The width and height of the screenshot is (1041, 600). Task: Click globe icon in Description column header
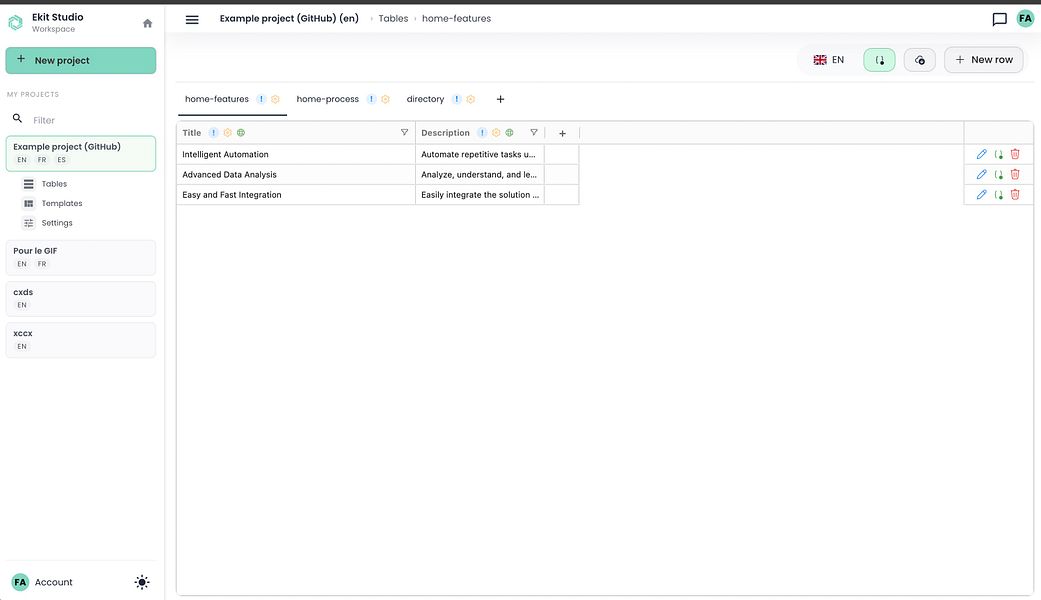(509, 133)
